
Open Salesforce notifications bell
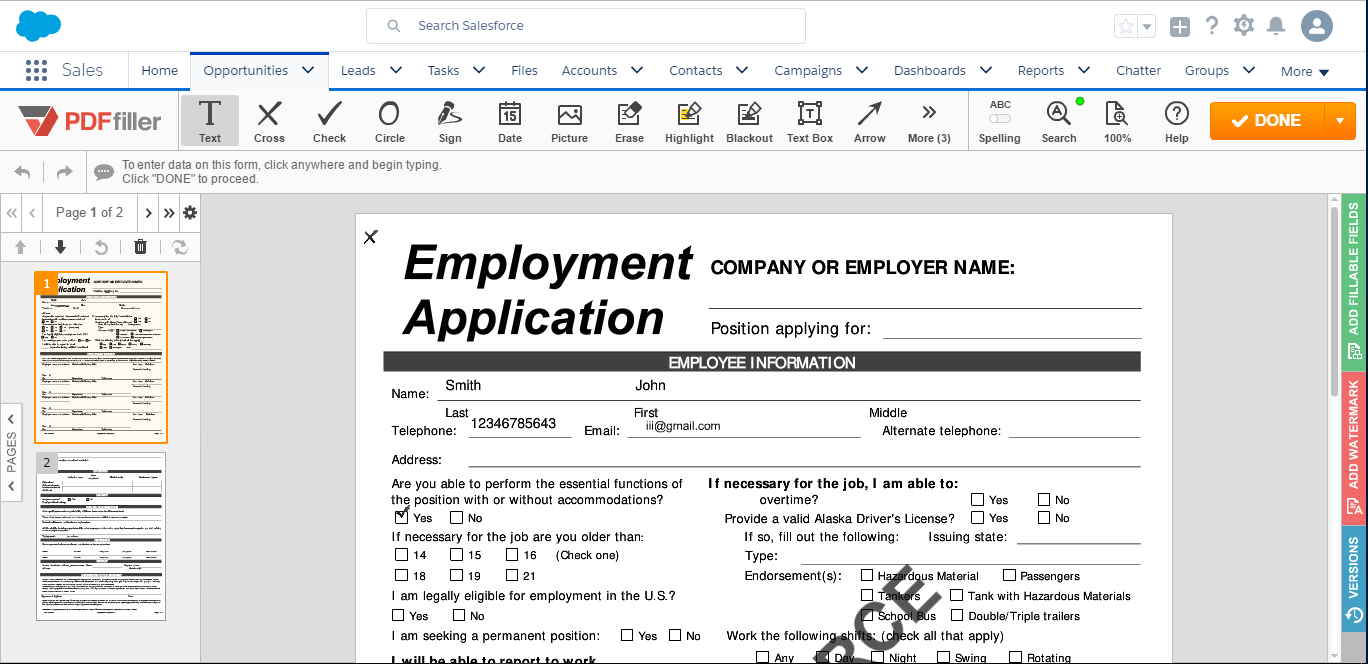[1276, 26]
